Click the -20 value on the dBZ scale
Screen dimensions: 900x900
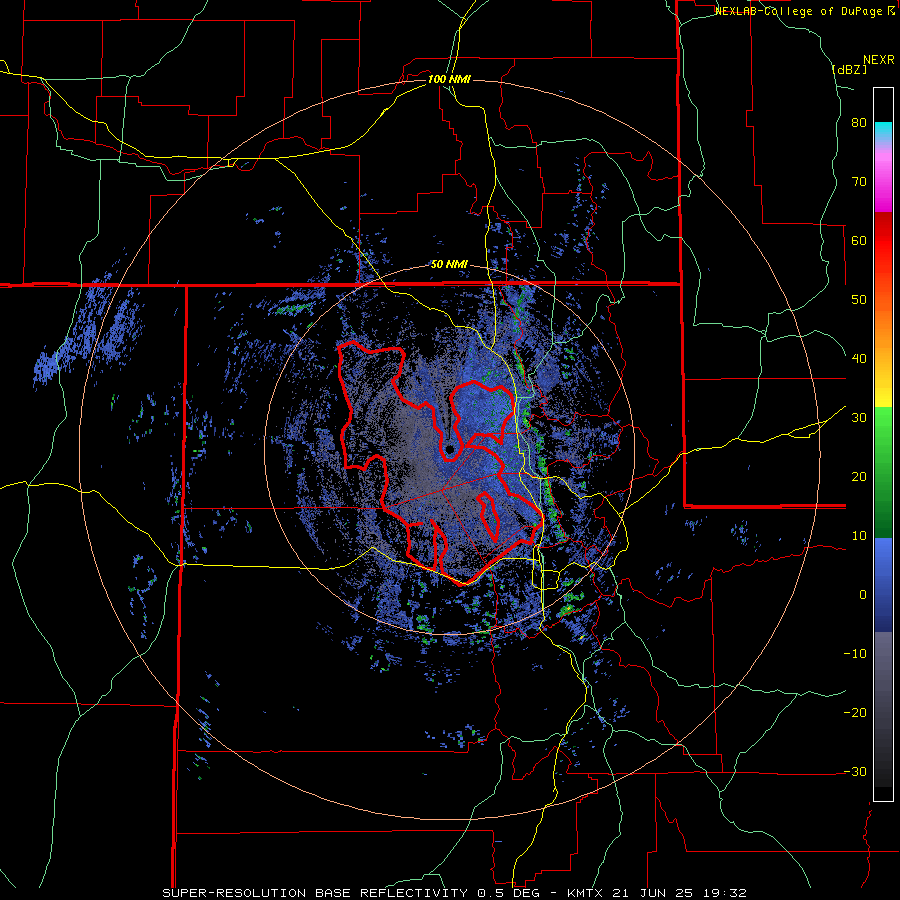855,712
